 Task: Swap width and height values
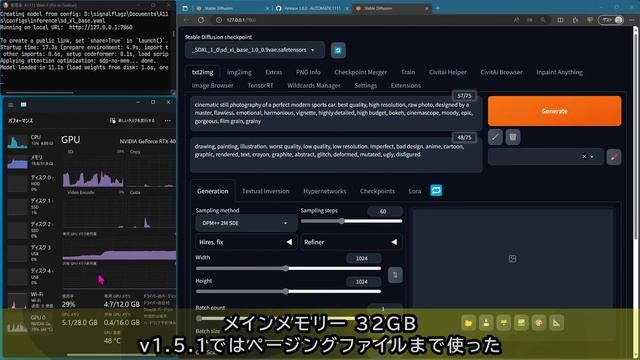coord(395,275)
